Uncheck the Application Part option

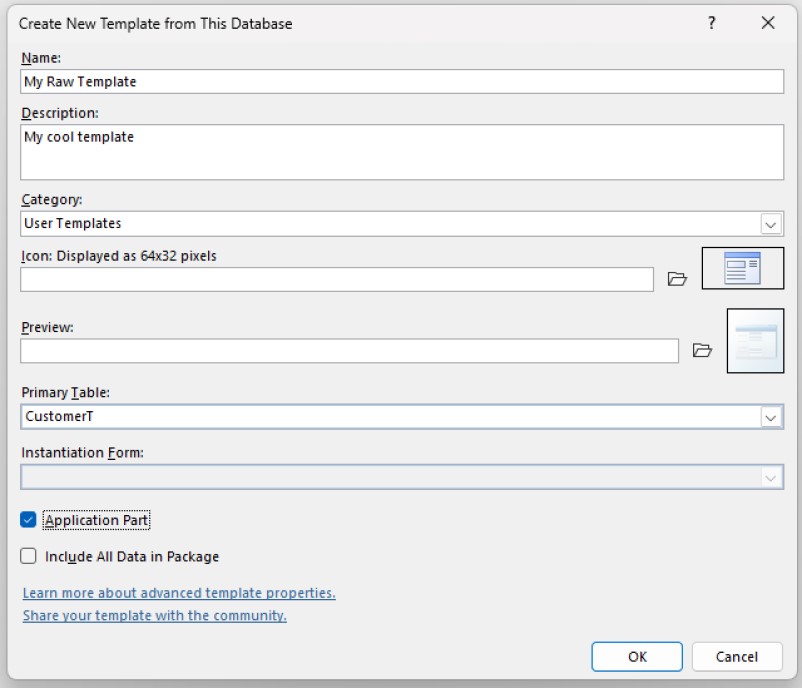(x=28, y=520)
